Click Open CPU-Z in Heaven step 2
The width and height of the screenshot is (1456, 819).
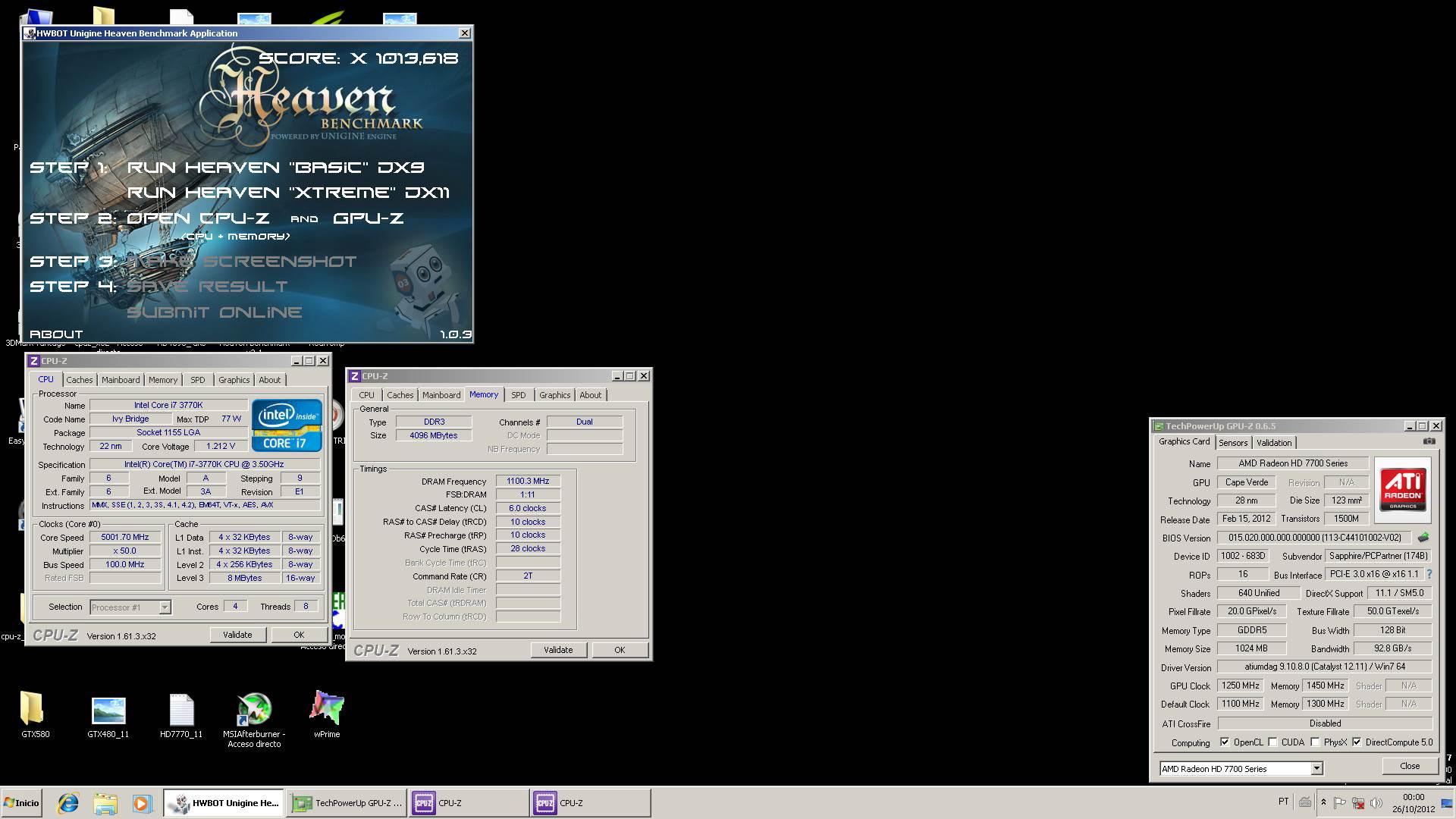[x=198, y=218]
